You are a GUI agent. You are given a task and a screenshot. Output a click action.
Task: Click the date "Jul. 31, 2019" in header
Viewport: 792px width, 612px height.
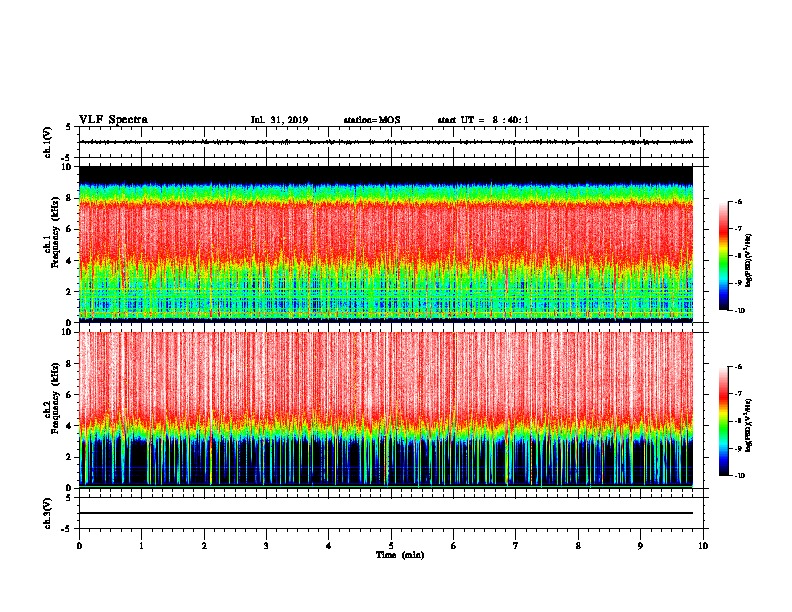[x=279, y=120]
